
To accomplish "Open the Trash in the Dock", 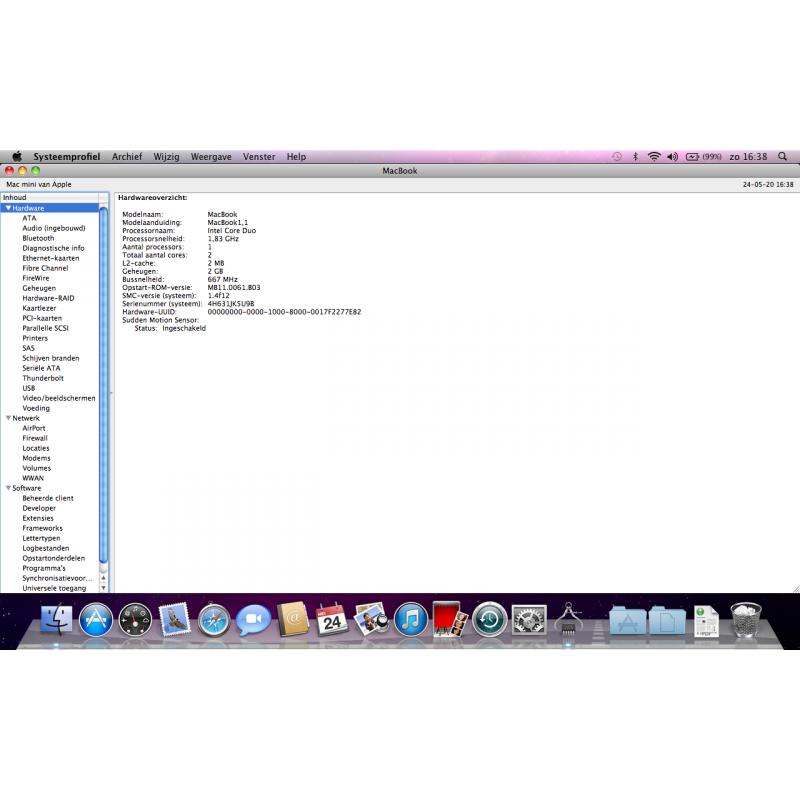I will tap(746, 619).
